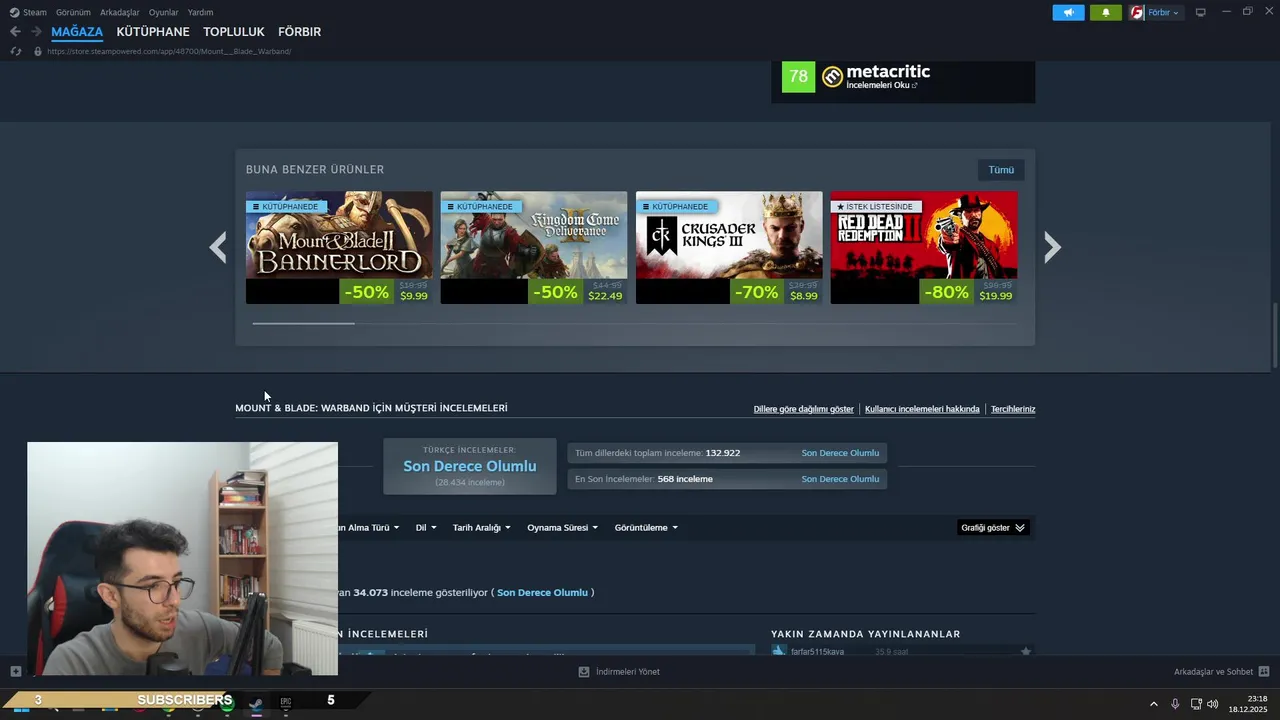Open the green notifications bell
Image resolution: width=1280 pixels, height=720 pixels.
[x=1106, y=12]
